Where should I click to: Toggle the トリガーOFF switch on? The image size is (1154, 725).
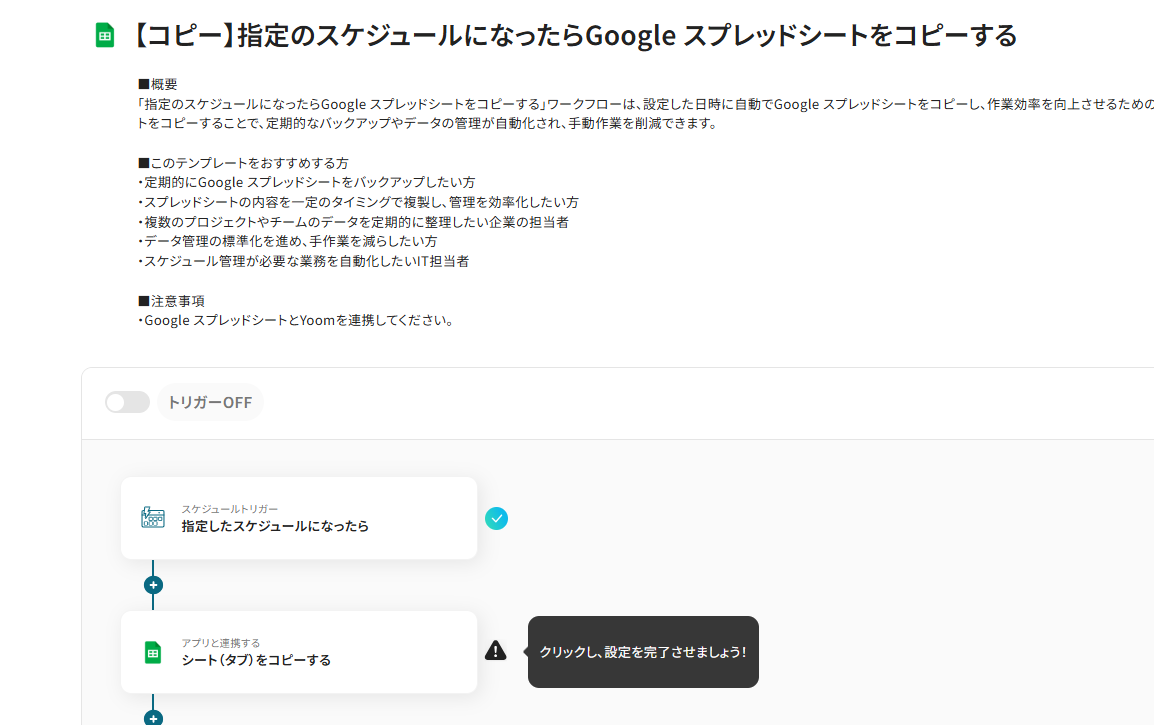[127, 402]
